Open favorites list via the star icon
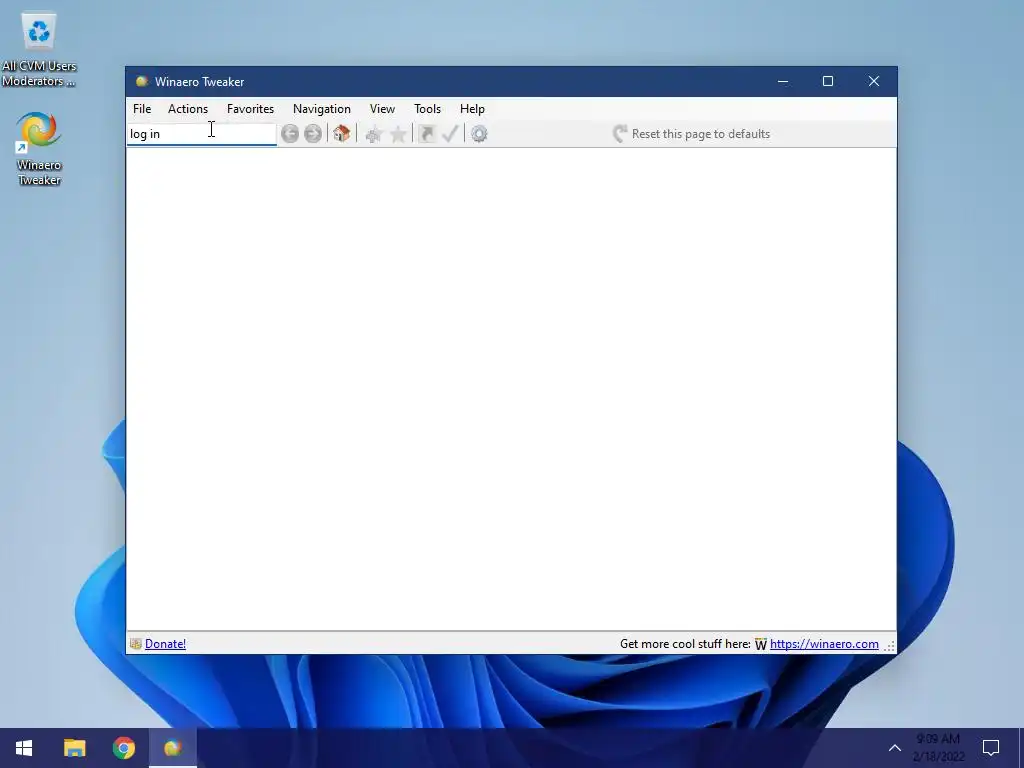 point(398,135)
